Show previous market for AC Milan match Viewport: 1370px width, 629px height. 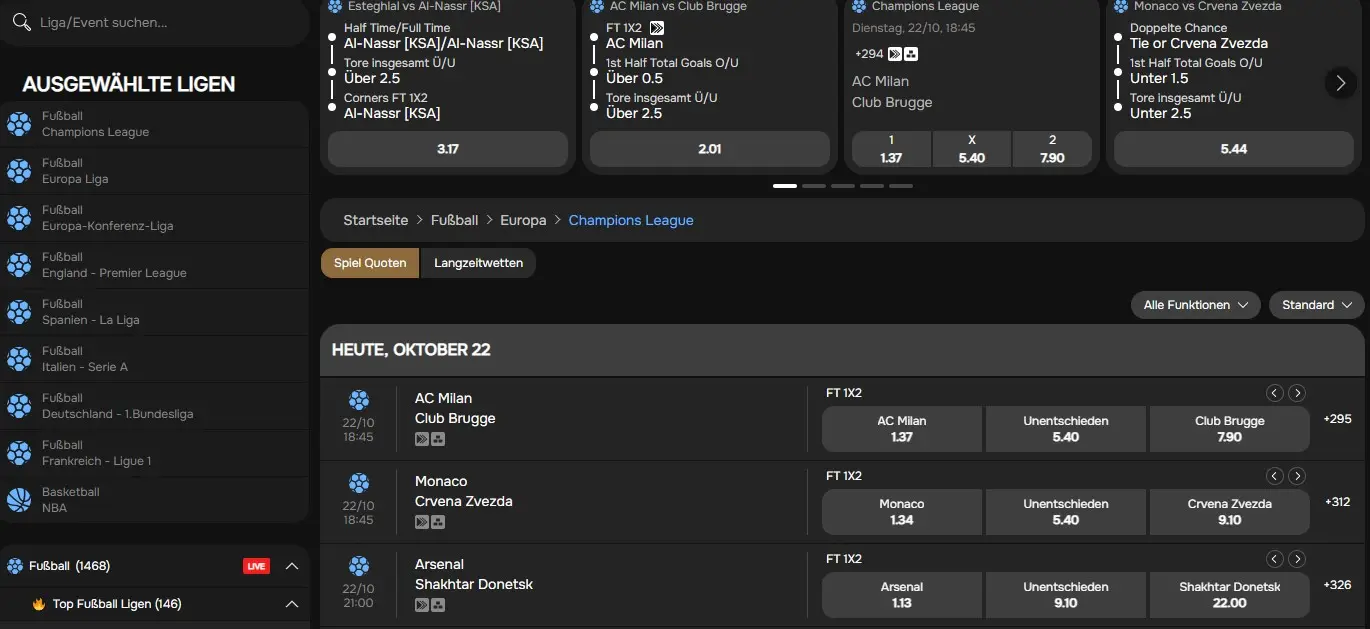1275,393
